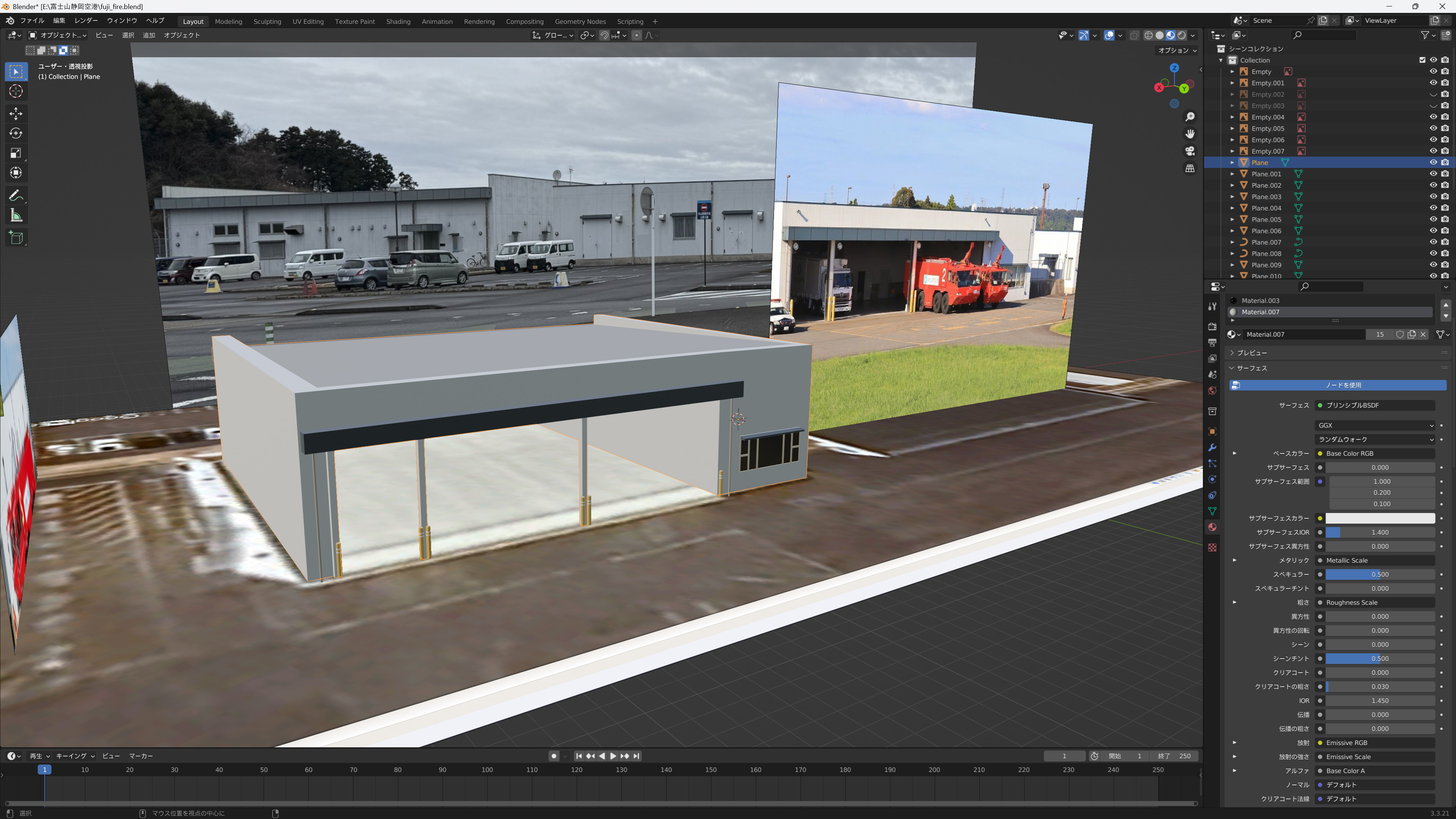Open the GGX distribution dropdown
Viewport: 1456px width, 819px height.
point(1374,425)
